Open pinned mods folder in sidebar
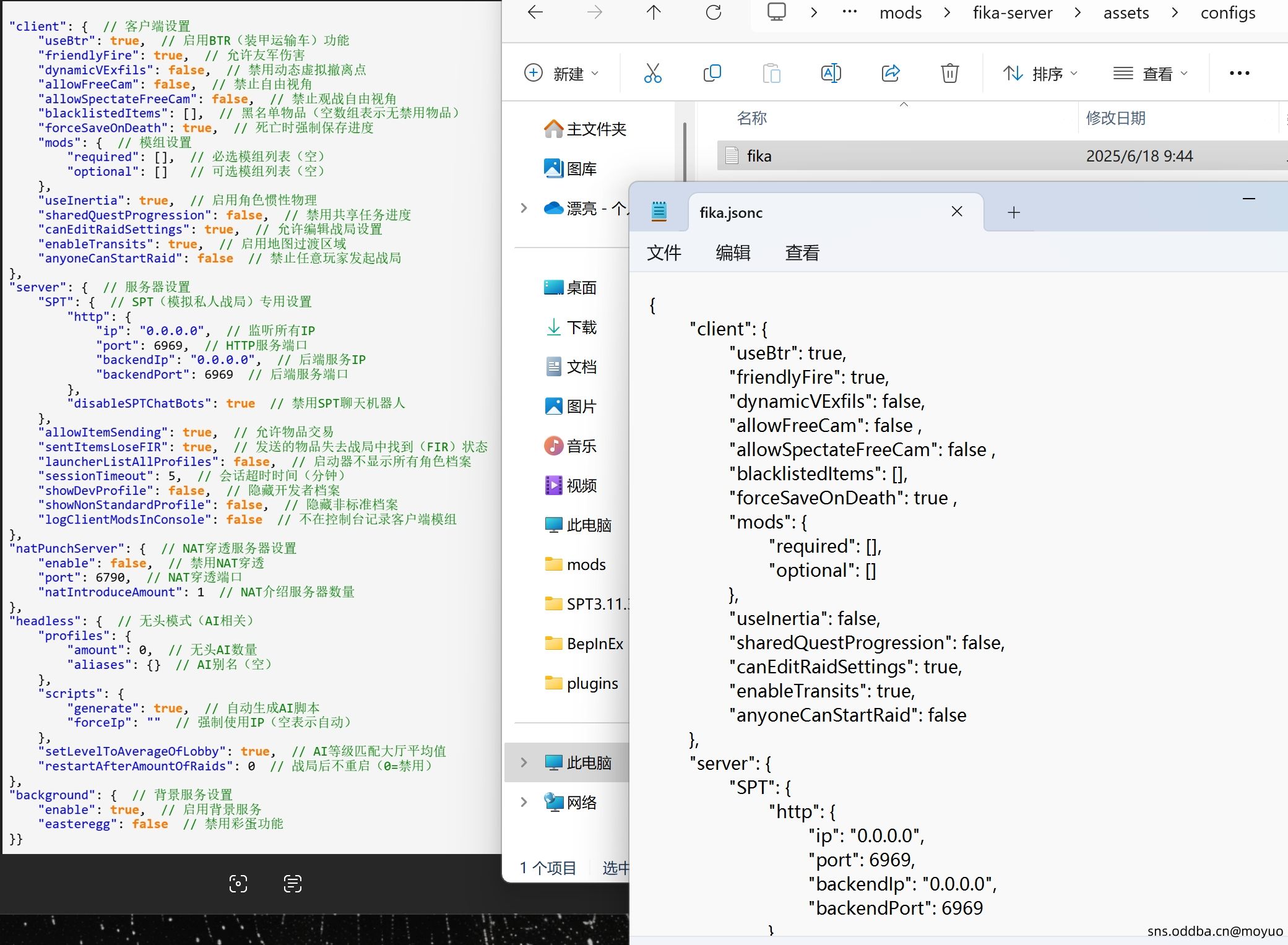The image size is (1288, 945). coord(575,564)
